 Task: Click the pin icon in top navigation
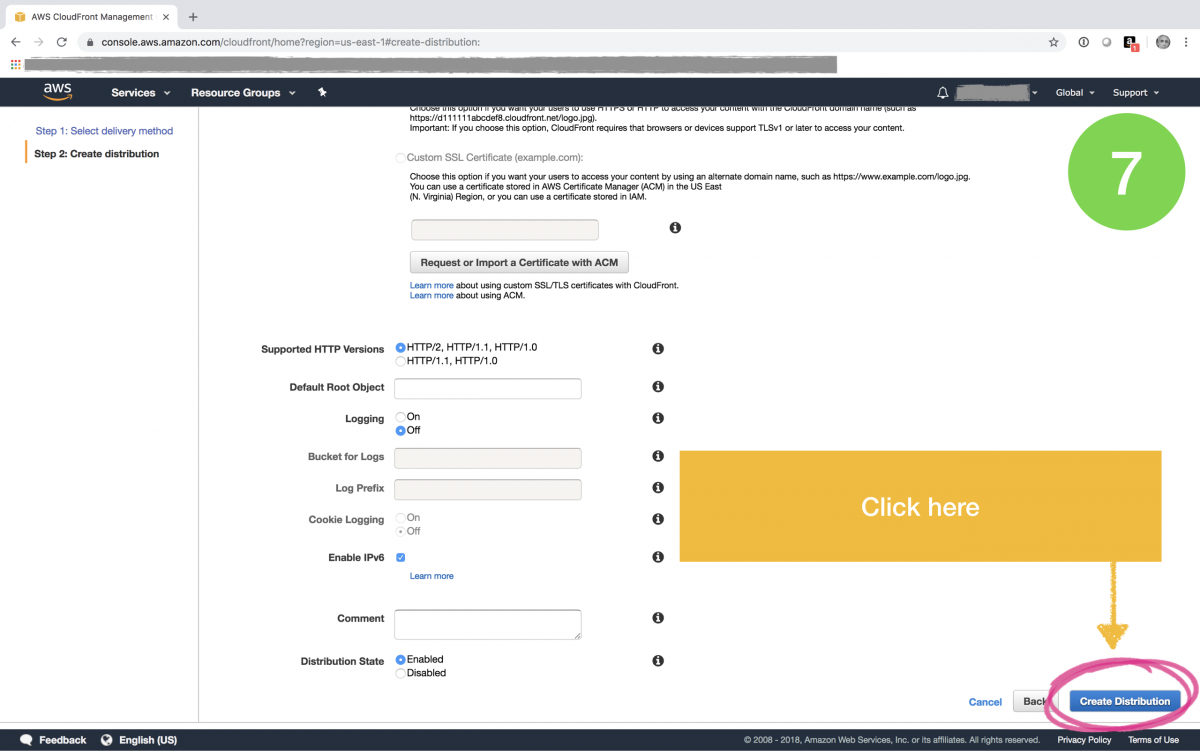pyautogui.click(x=322, y=92)
